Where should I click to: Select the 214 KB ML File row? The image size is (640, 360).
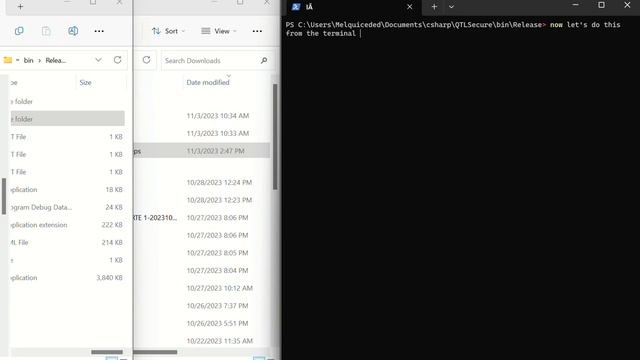coord(67,242)
